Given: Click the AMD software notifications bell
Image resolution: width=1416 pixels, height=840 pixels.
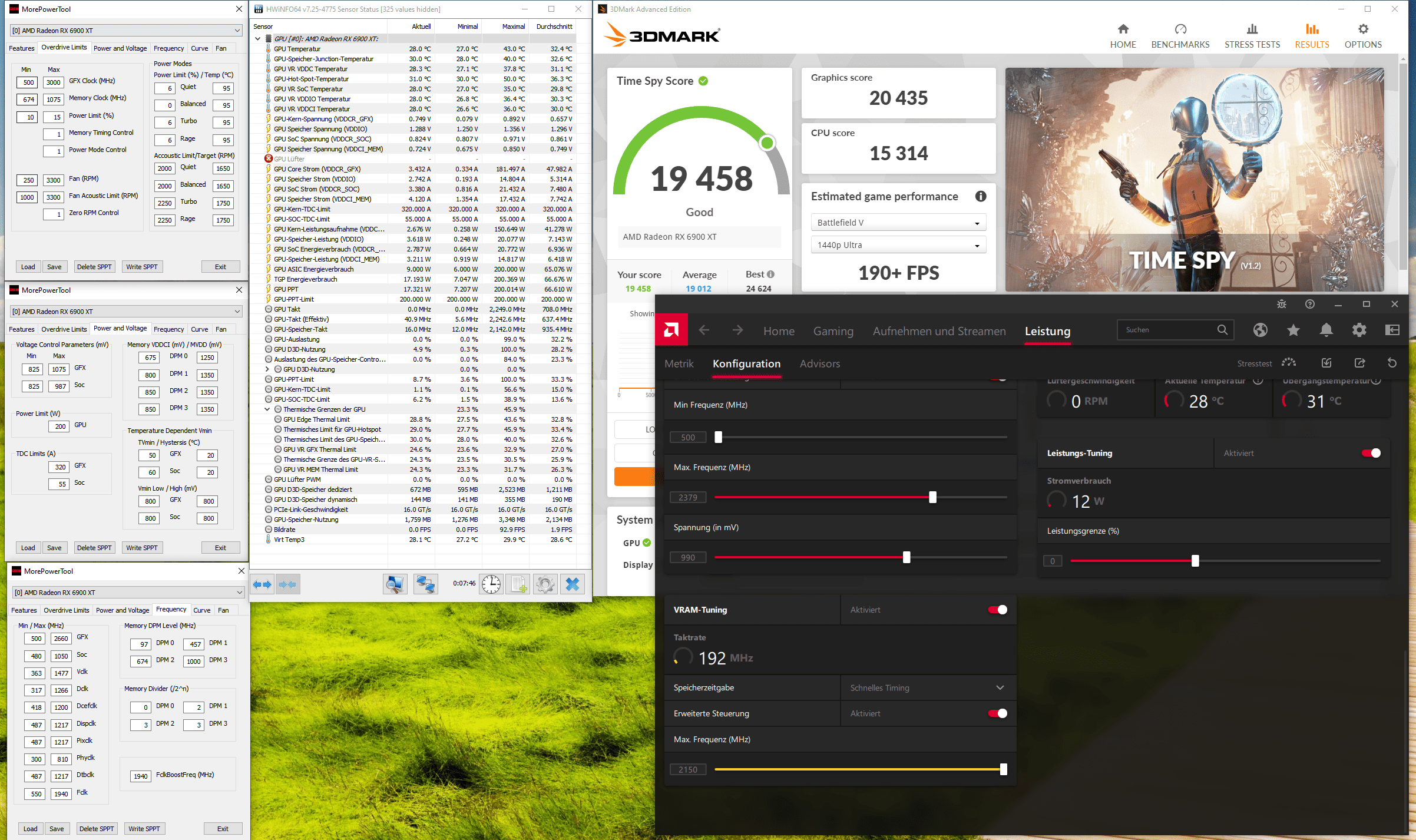Looking at the screenshot, I should coord(1326,330).
